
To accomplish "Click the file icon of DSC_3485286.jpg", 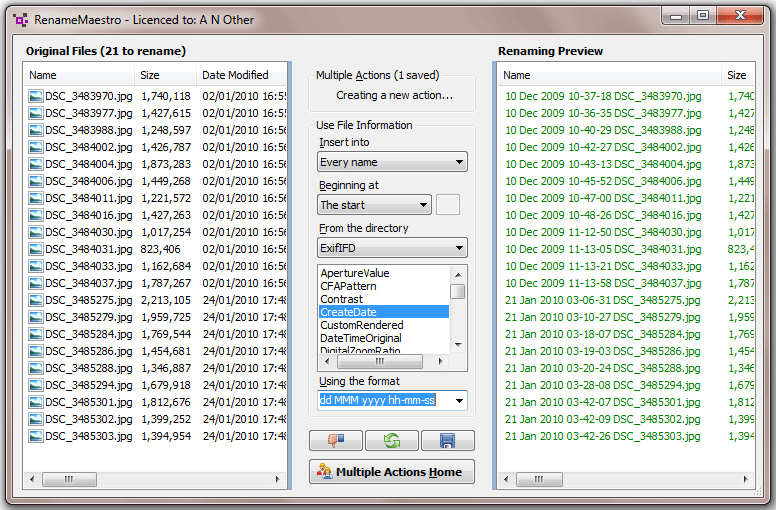I will [36, 352].
